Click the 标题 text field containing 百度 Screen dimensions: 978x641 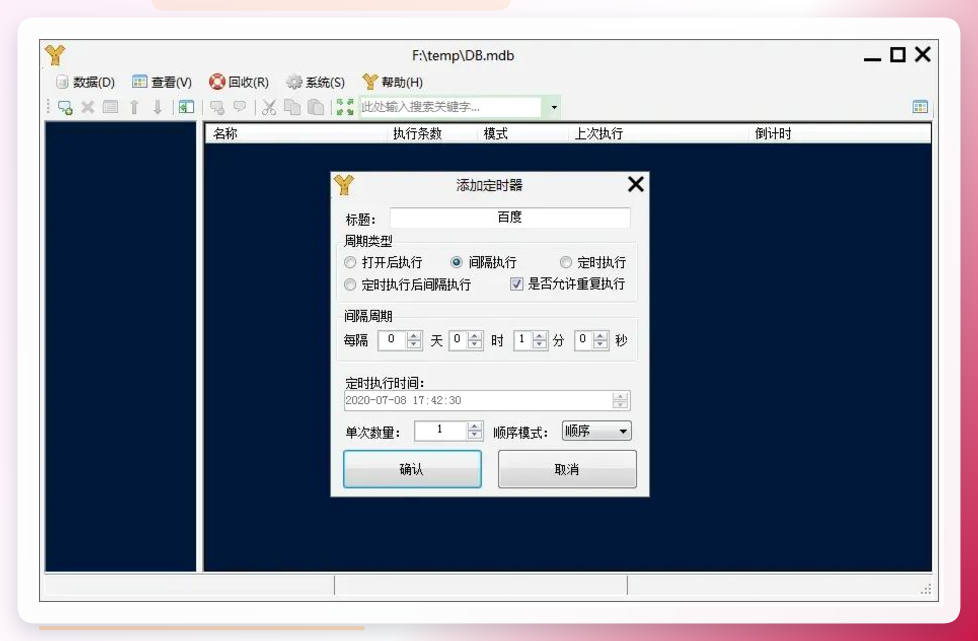coord(510,218)
